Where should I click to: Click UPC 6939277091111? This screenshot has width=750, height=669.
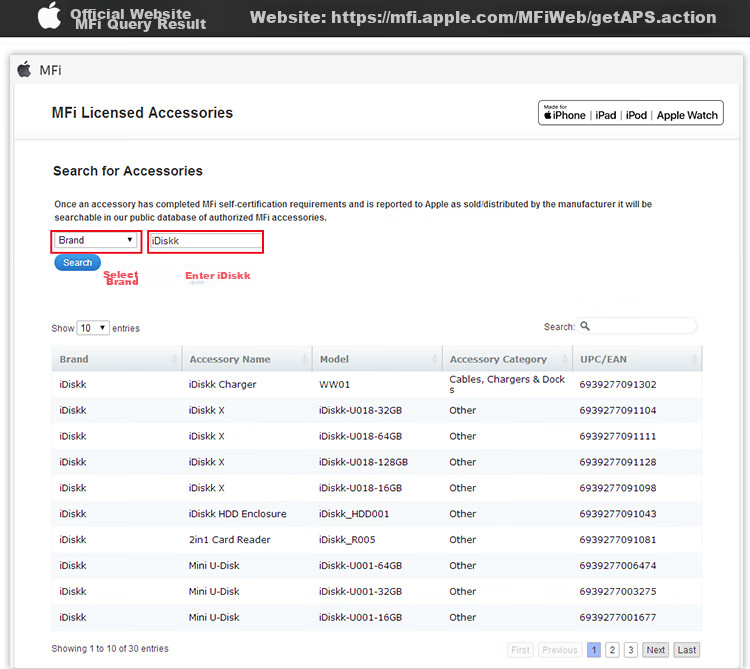click(618, 436)
